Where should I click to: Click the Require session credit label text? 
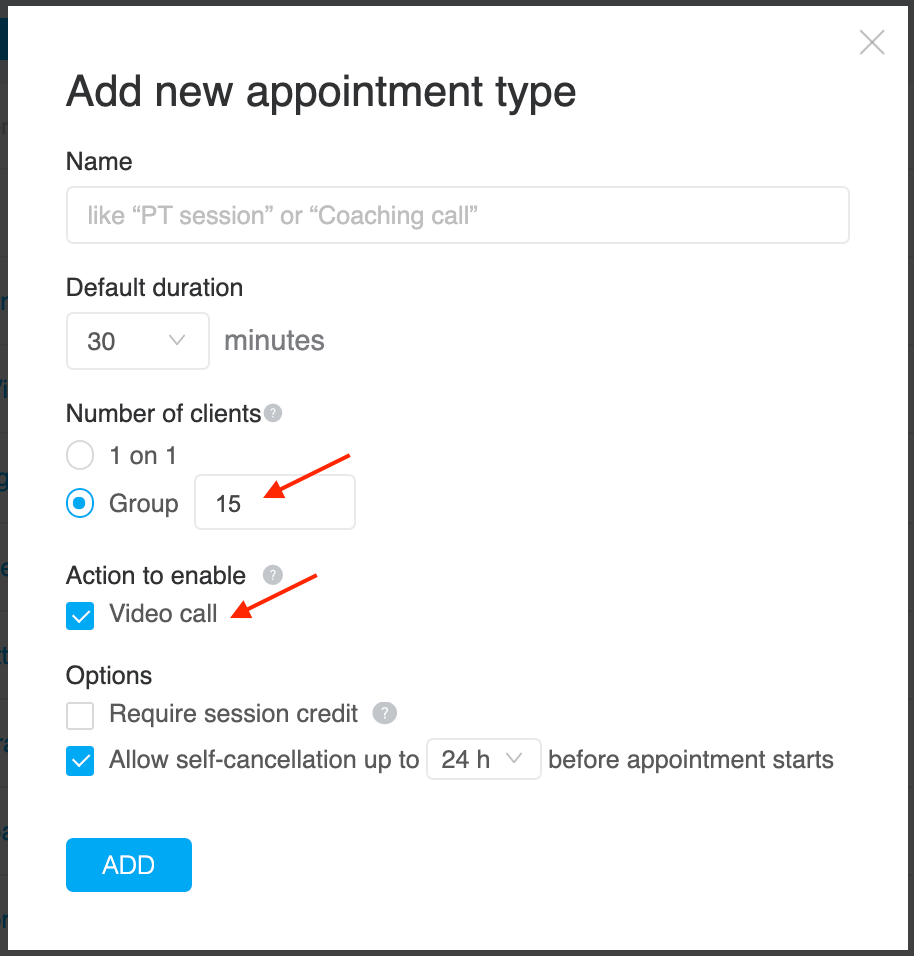pyautogui.click(x=234, y=714)
